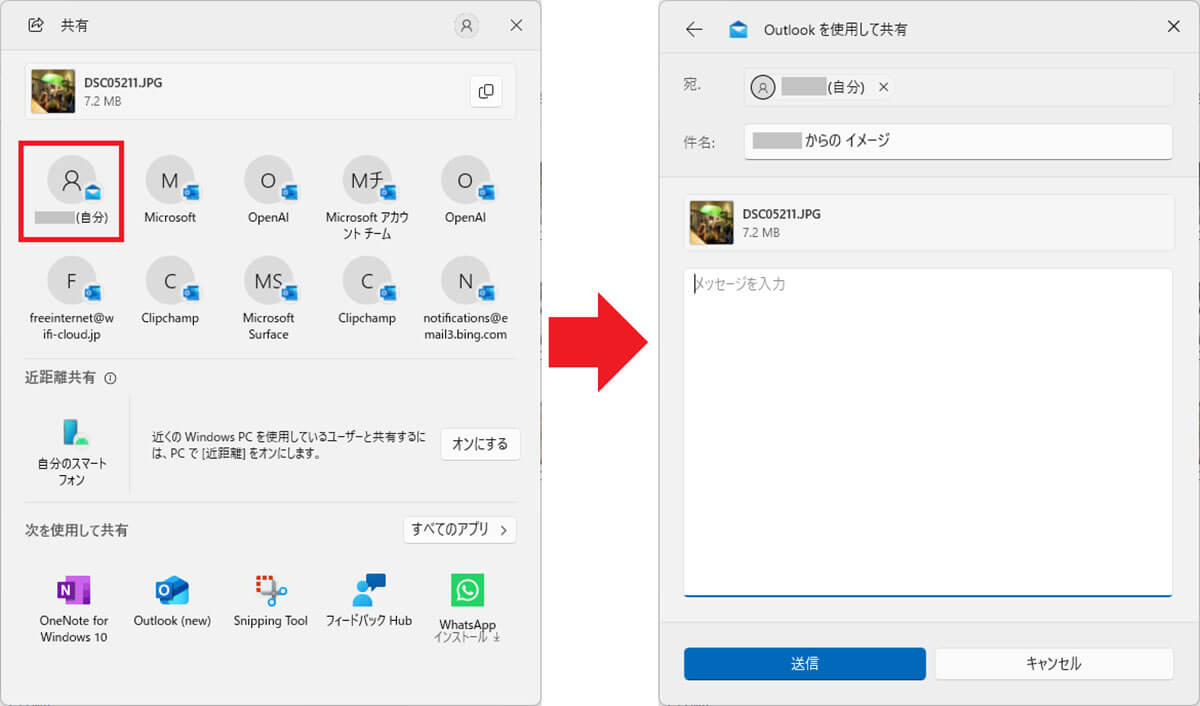Open the account profile icon in share header
Screen dimensions: 1200x706
[466, 26]
